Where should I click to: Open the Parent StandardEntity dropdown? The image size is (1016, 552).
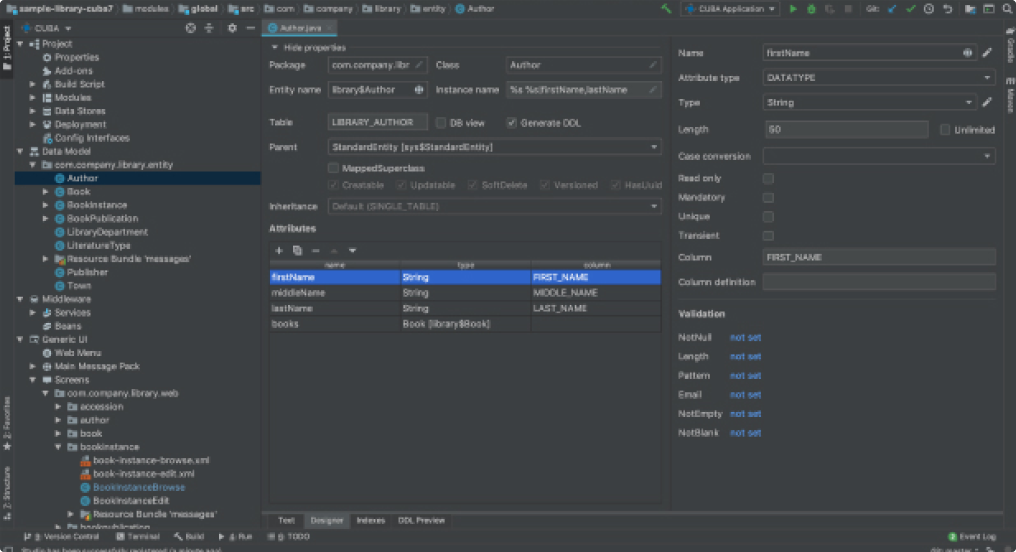click(494, 147)
